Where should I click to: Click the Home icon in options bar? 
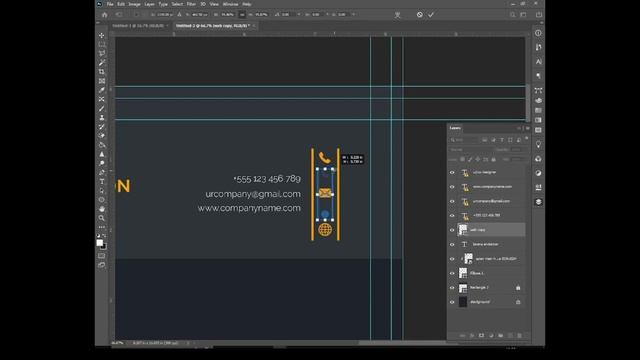point(104,15)
